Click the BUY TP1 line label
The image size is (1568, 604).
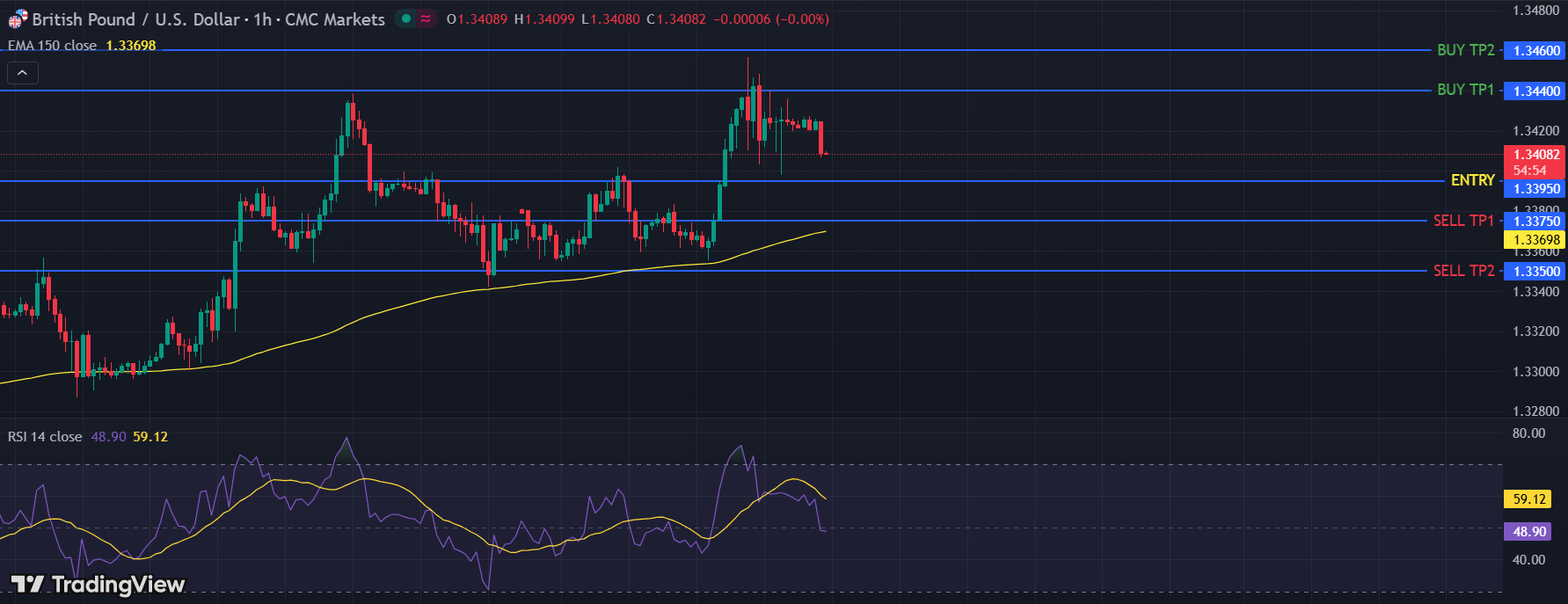click(1465, 90)
